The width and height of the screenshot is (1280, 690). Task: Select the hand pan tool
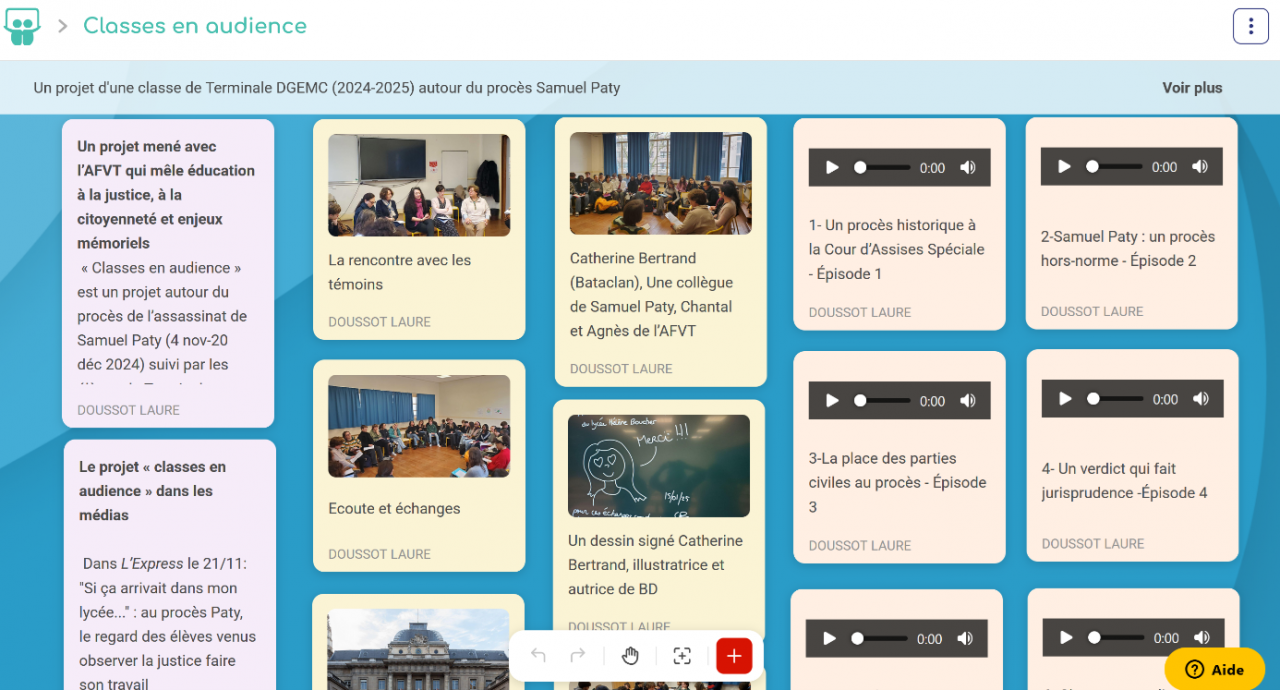(630, 656)
